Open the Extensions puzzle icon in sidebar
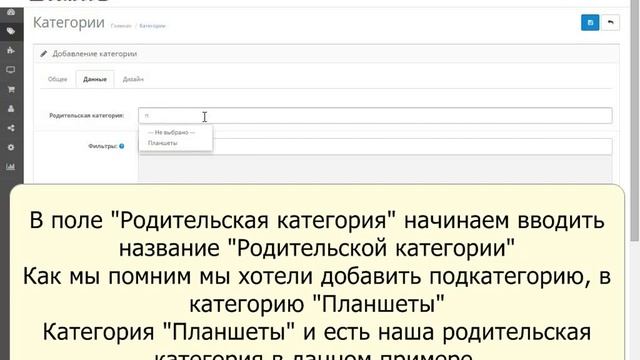Image resolution: width=640 pixels, height=360 pixels. pyautogui.click(x=11, y=51)
